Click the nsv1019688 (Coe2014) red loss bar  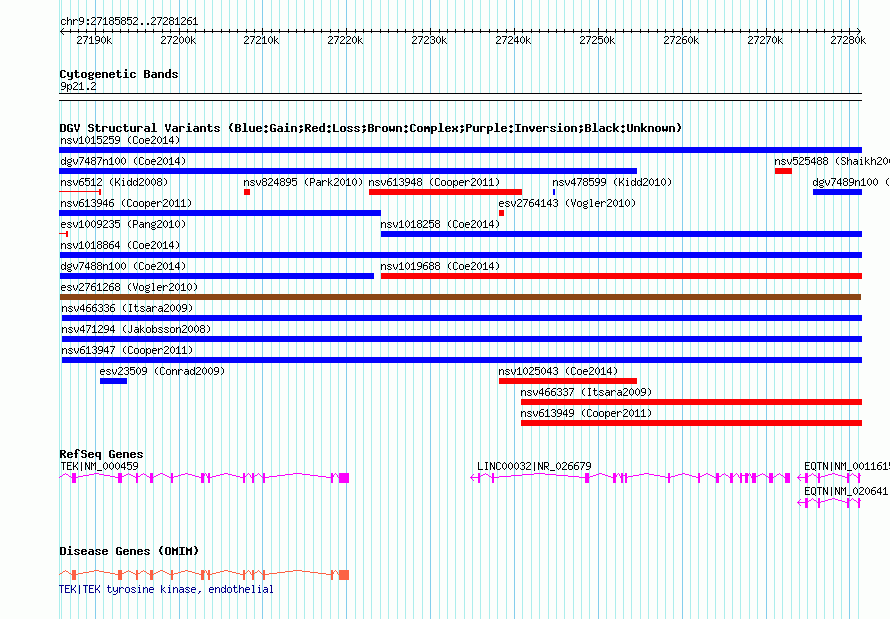[622, 276]
